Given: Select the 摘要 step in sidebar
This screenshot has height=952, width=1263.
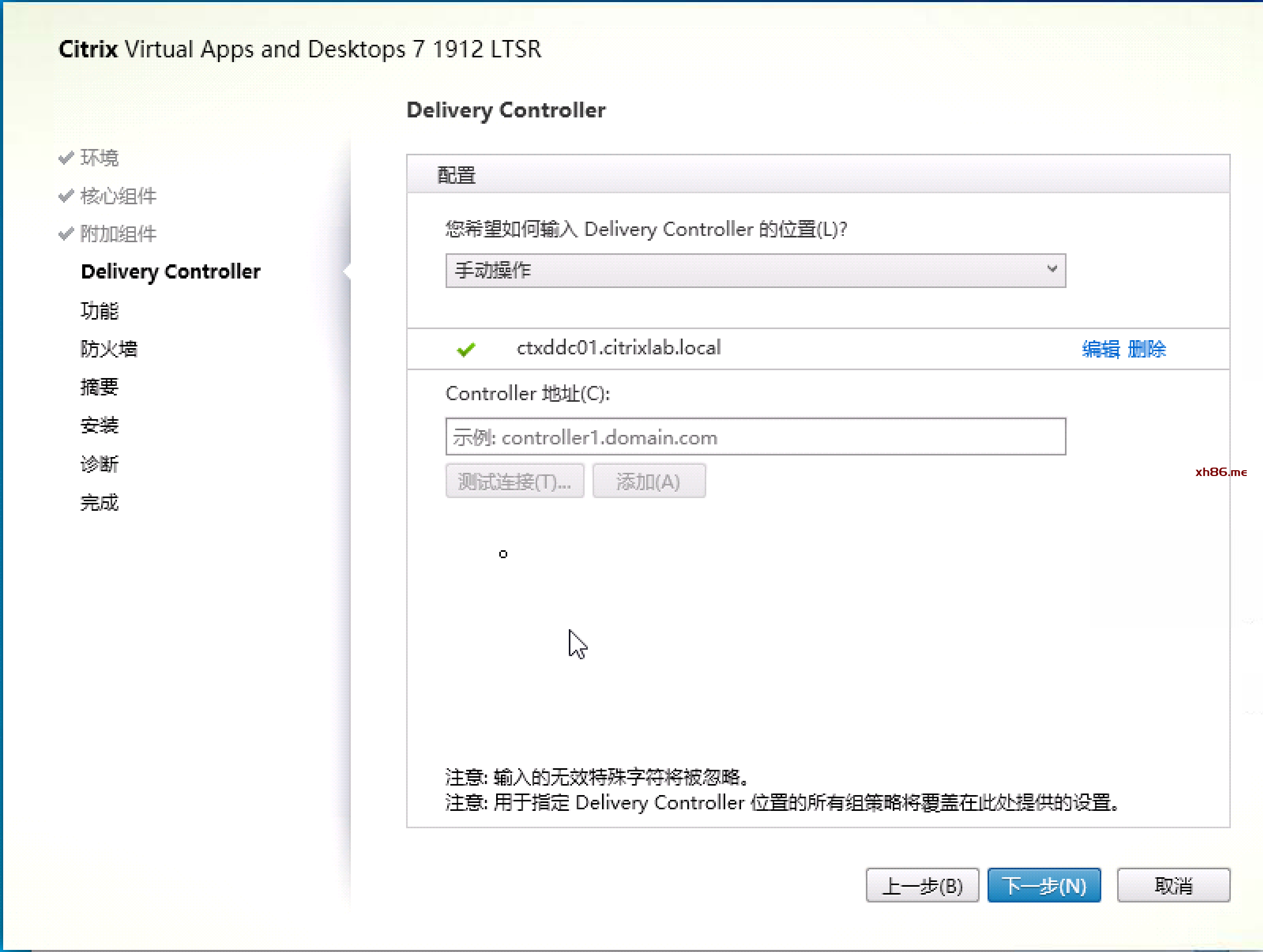Looking at the screenshot, I should click(x=100, y=387).
